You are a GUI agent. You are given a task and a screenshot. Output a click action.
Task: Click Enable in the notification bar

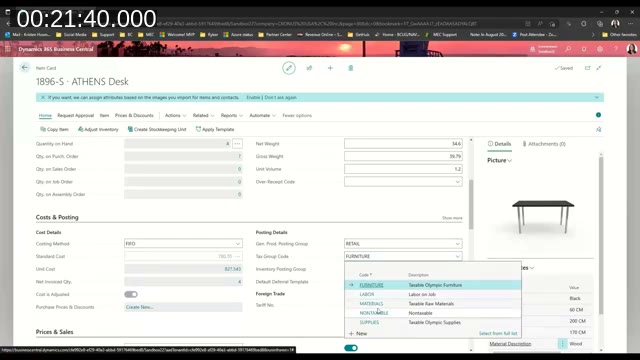[253, 98]
